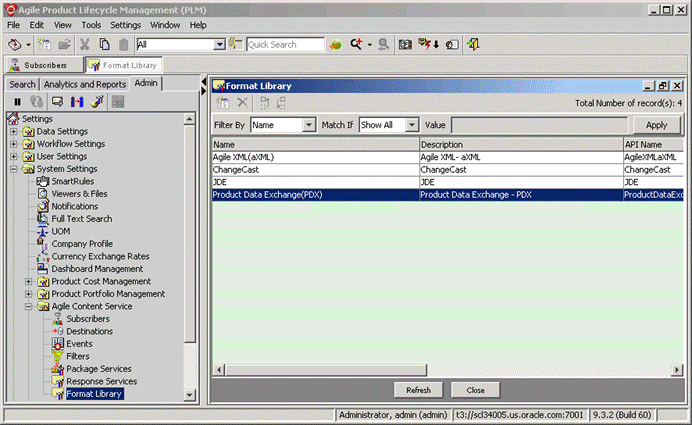Click the icon left of Quick Search field
The height and width of the screenshot is (425, 692).
tap(236, 44)
